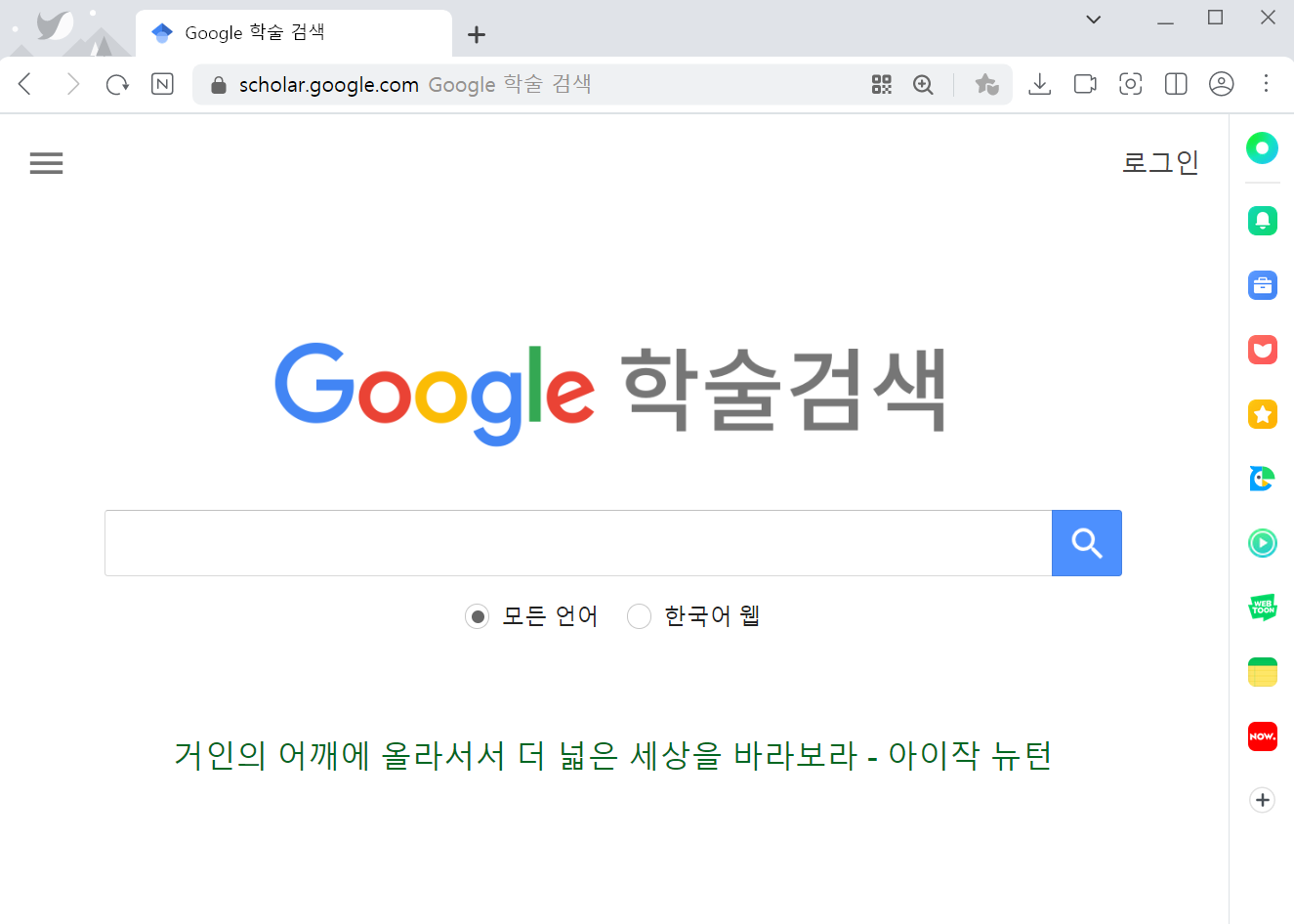The height and width of the screenshot is (924, 1294).
Task: Click the green circle sidebar icon
Action: [x=1263, y=148]
